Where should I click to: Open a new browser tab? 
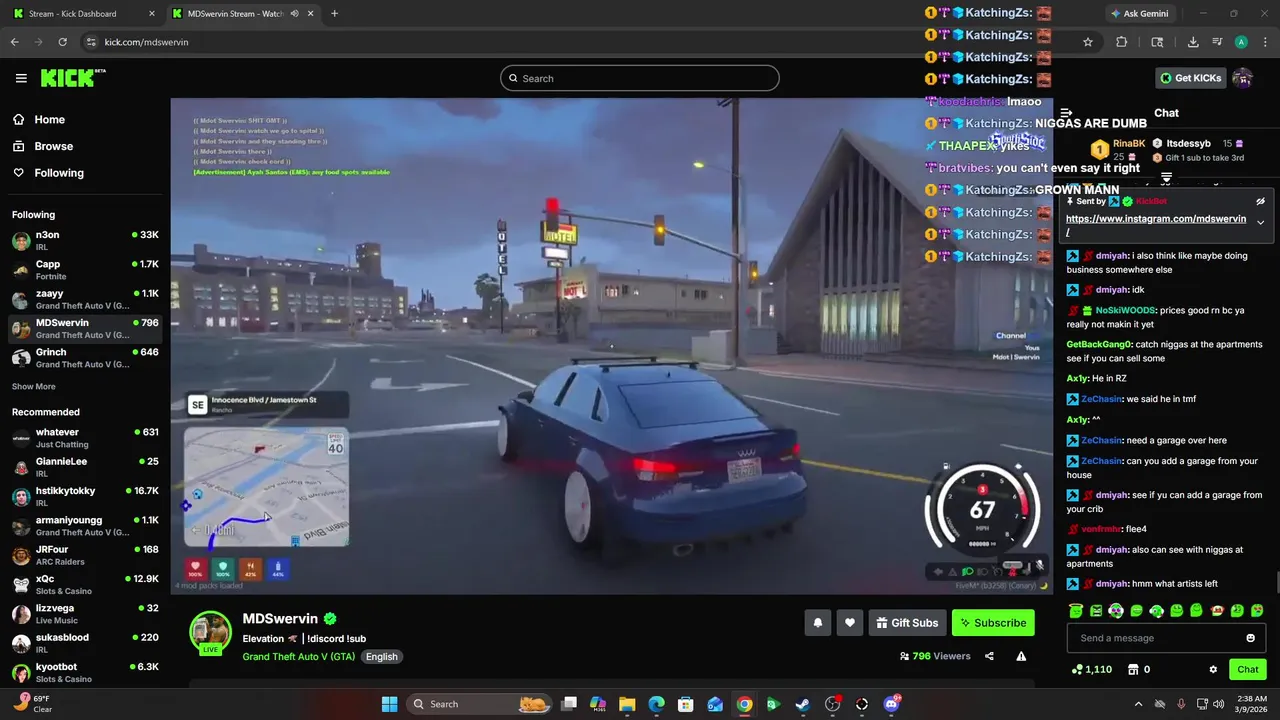click(334, 14)
